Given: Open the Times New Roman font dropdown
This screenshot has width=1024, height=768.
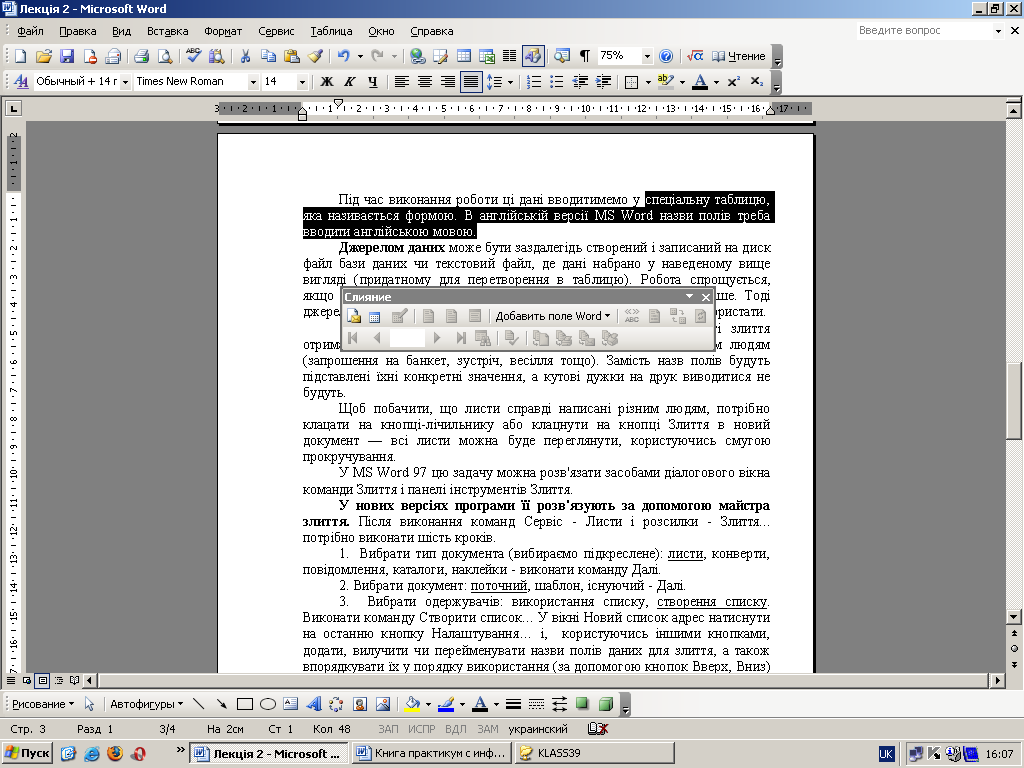Looking at the screenshot, I should (x=253, y=82).
